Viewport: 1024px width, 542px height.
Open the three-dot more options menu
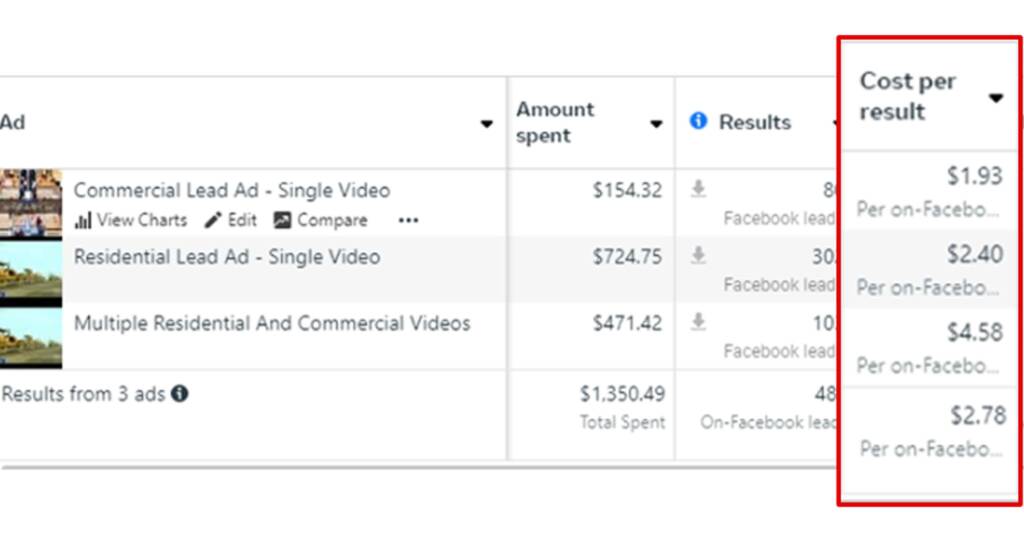click(408, 221)
